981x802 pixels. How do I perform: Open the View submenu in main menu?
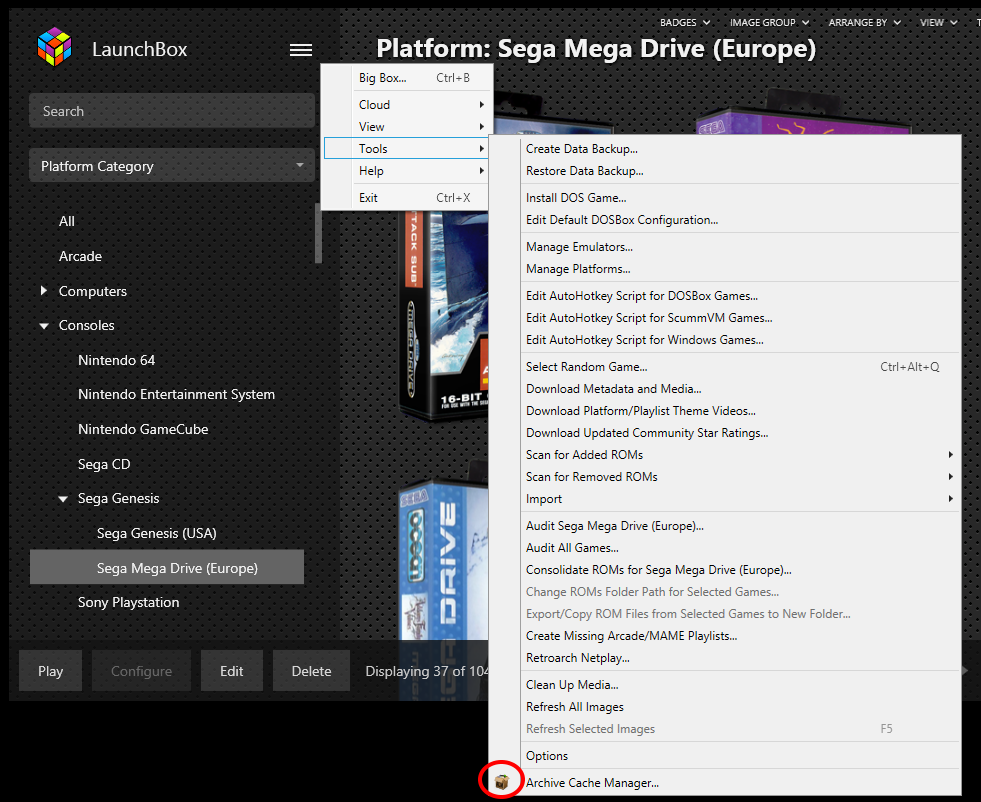click(407, 126)
